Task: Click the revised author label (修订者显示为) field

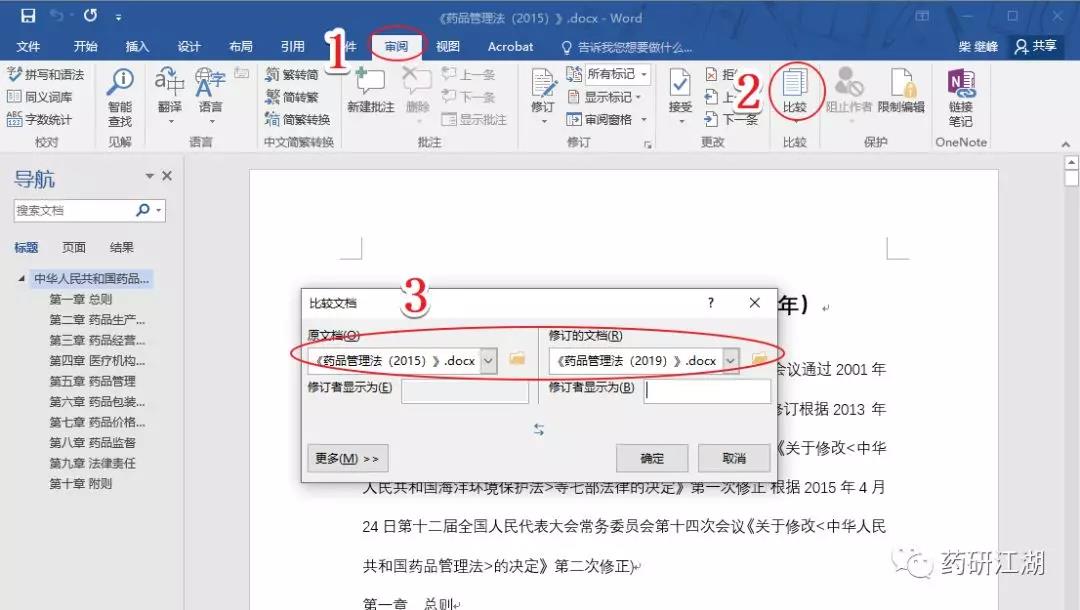Action: (x=707, y=391)
